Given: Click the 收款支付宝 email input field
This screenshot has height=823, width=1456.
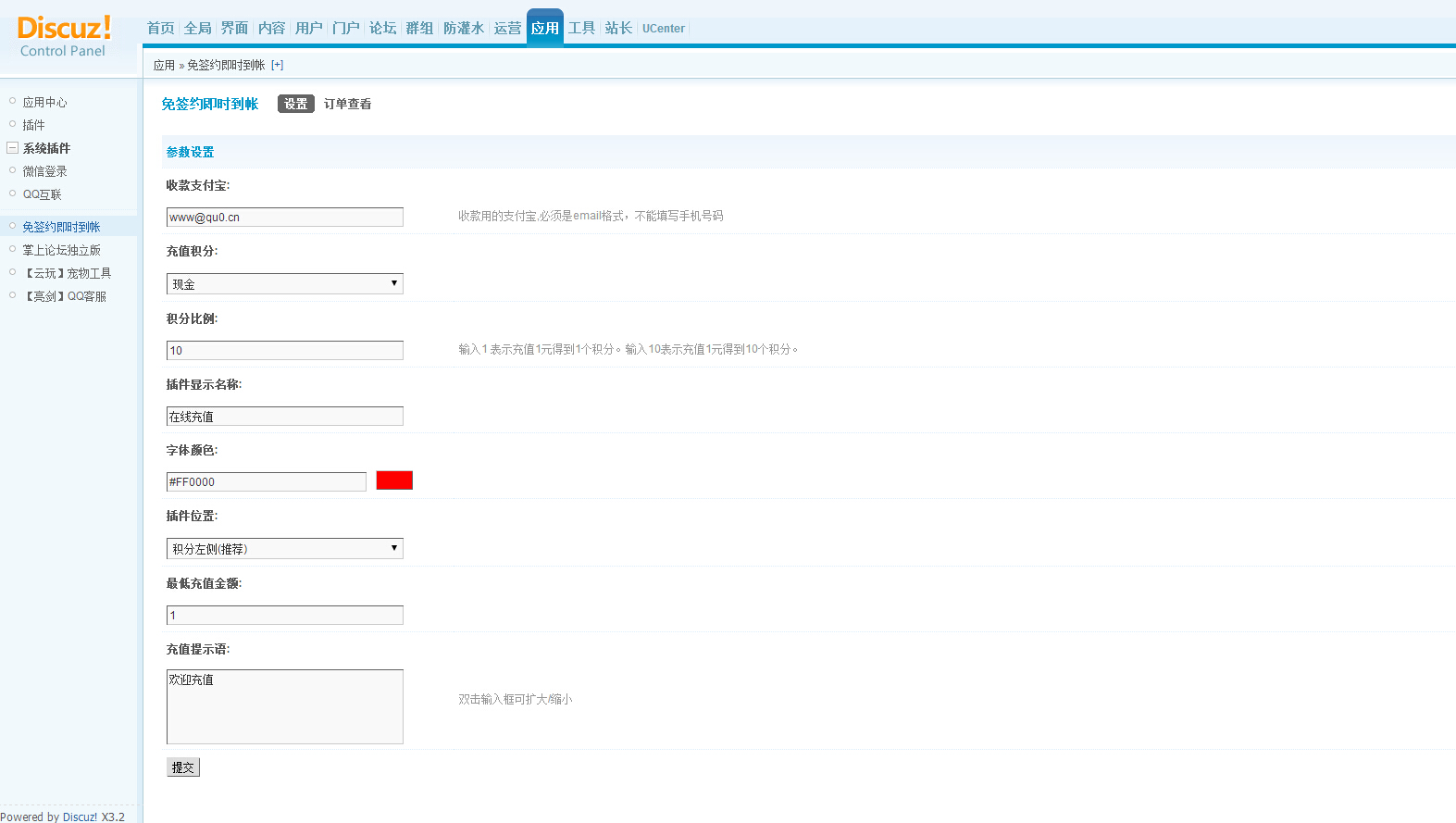Looking at the screenshot, I should click(x=284, y=218).
